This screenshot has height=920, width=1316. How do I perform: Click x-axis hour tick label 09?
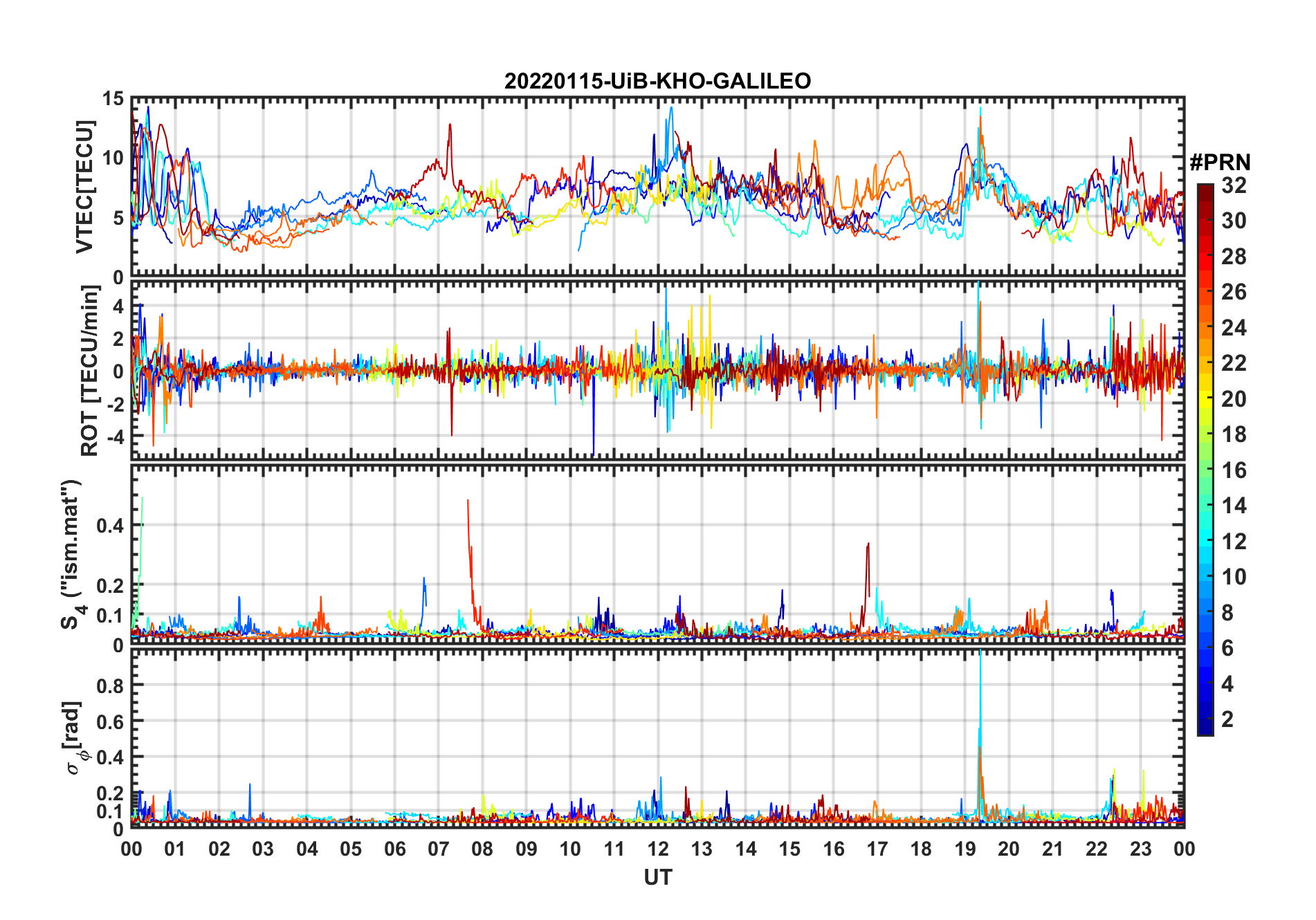[527, 849]
